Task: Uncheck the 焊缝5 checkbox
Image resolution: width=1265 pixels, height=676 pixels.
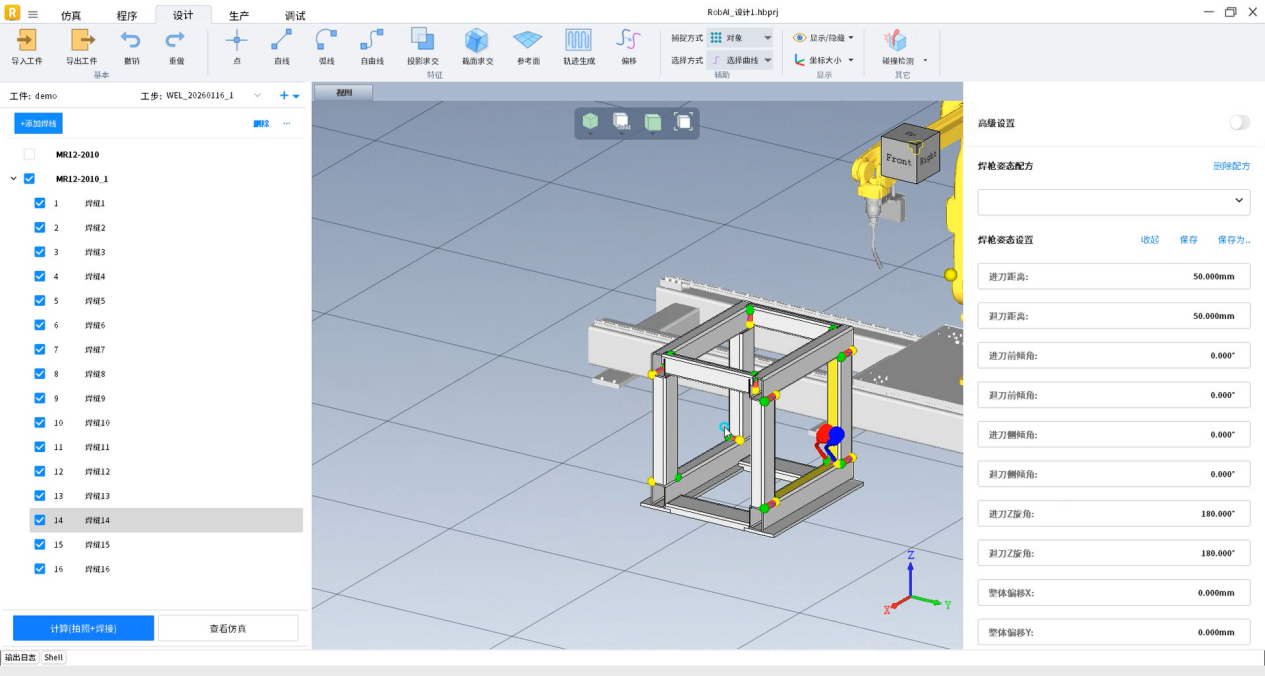Action: click(40, 300)
